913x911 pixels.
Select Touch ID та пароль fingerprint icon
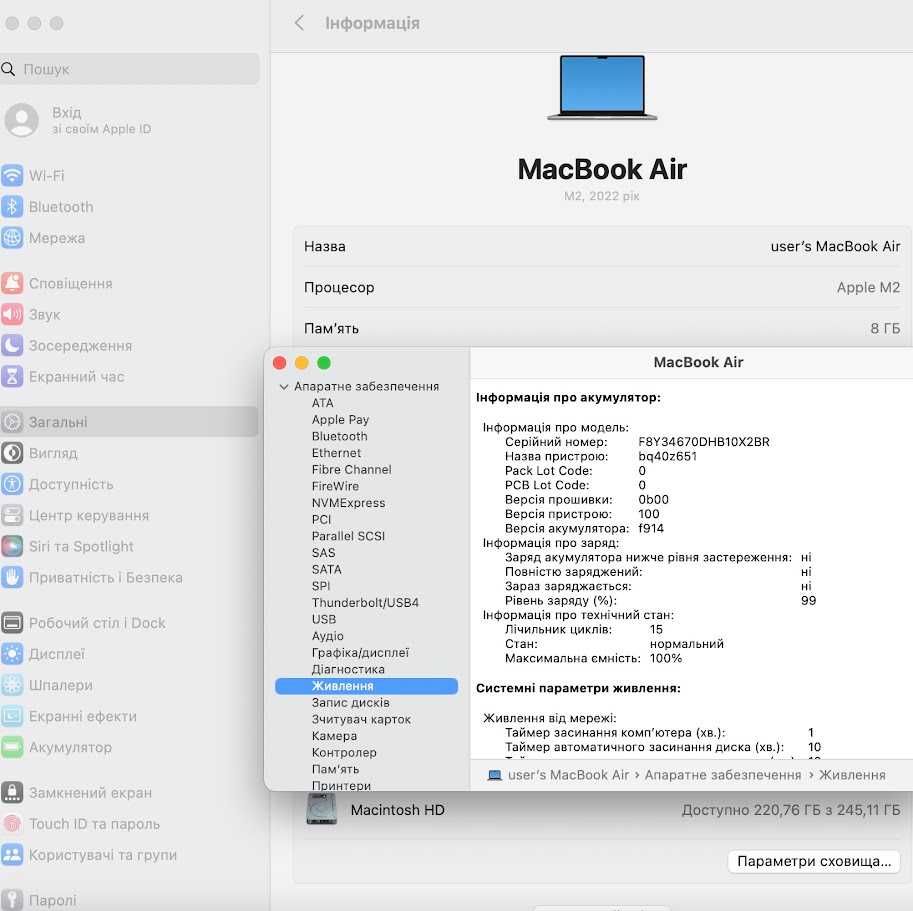pos(12,824)
